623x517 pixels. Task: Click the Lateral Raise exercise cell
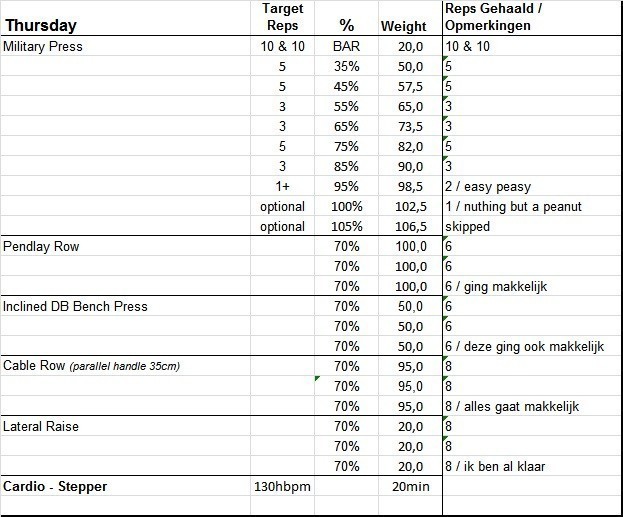coord(41,426)
